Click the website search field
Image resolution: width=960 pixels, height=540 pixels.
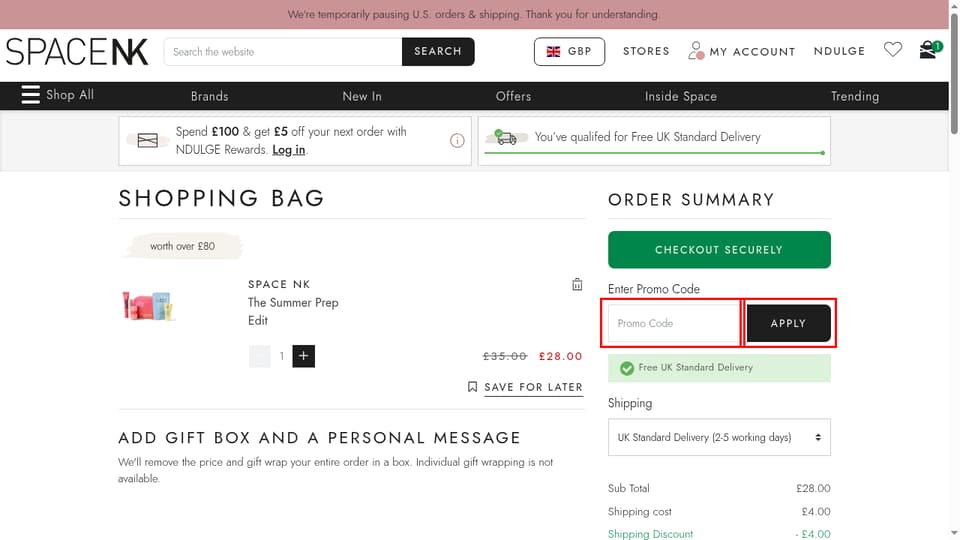pyautogui.click(x=283, y=51)
